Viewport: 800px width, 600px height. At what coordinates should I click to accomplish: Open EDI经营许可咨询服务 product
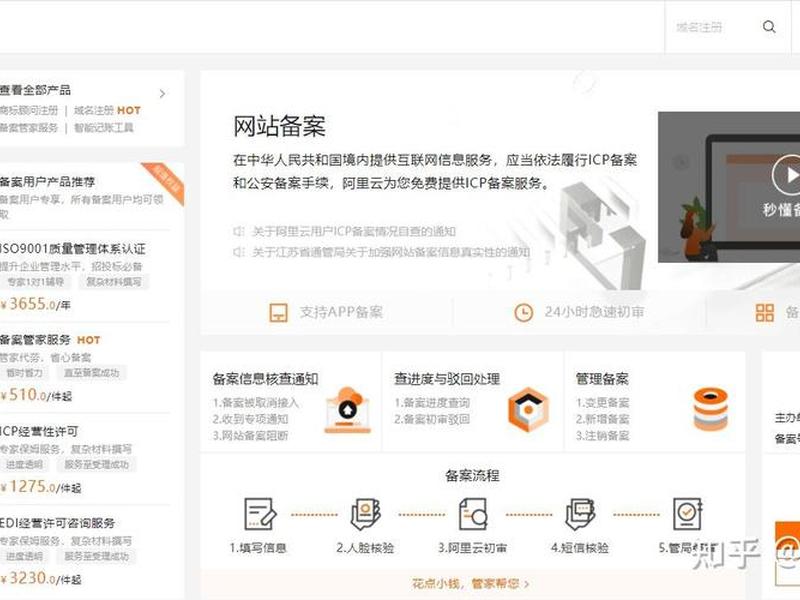57,523
